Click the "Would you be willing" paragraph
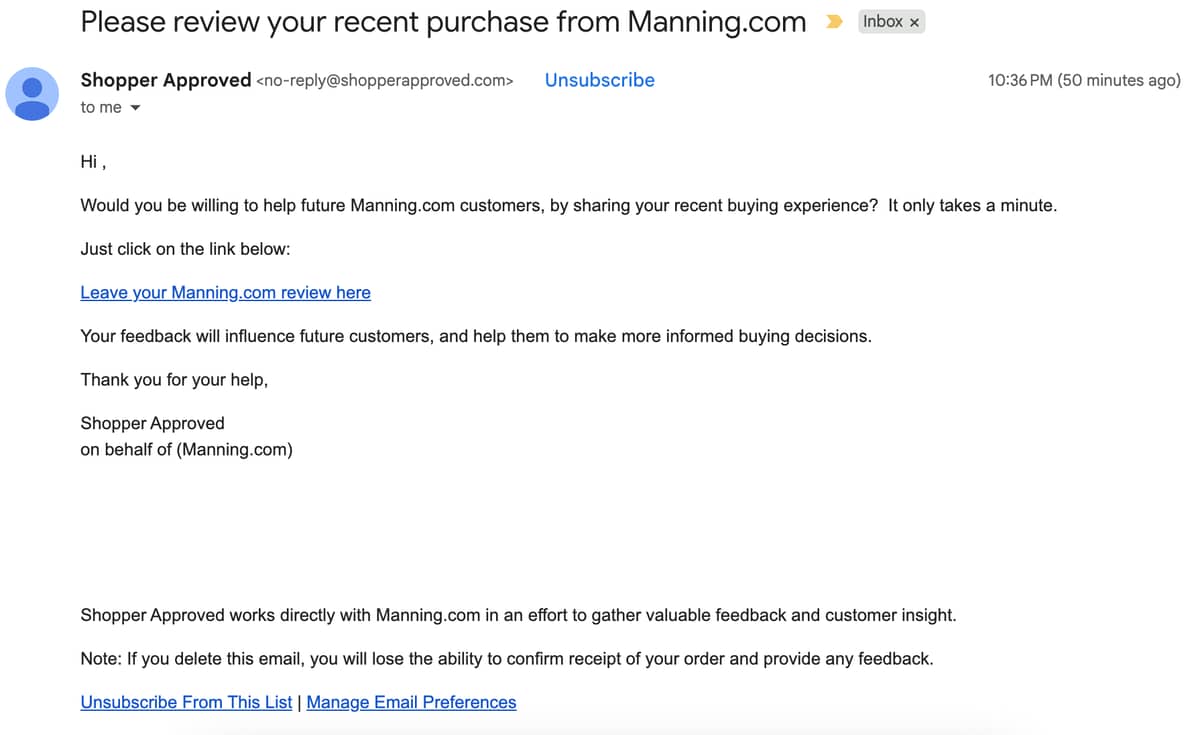Image resolution: width=1200 pixels, height=735 pixels. click(568, 205)
